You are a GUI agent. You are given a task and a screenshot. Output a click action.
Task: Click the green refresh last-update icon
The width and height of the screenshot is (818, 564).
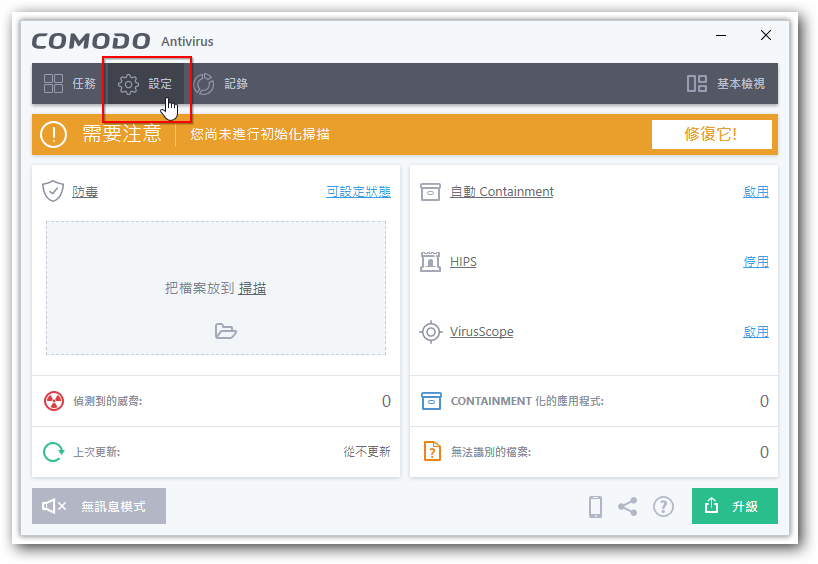(54, 452)
